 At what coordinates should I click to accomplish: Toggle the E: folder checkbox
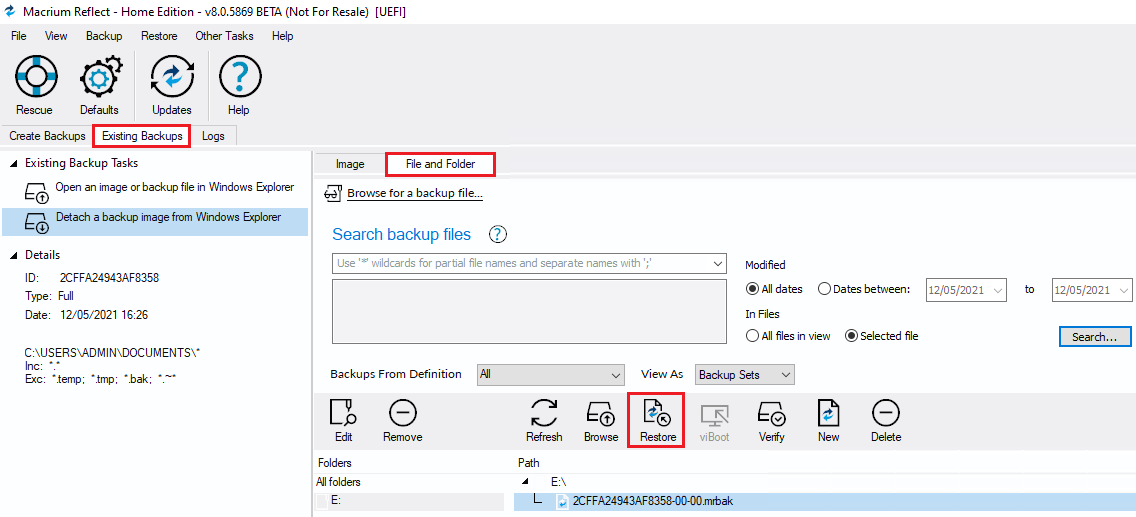[x=322, y=501]
